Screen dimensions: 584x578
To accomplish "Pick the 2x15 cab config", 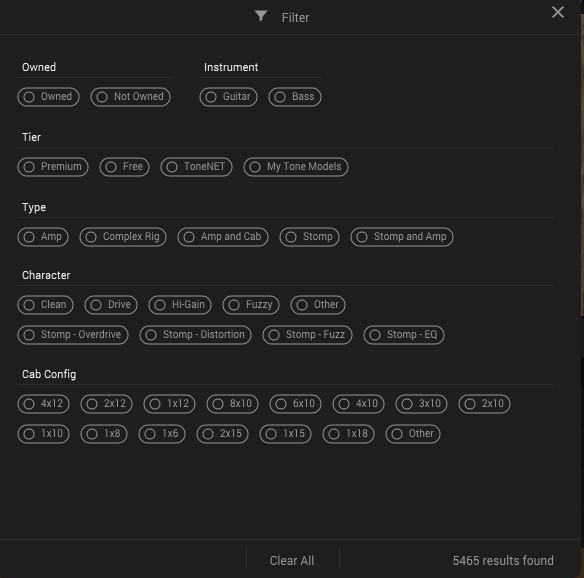I will [x=222, y=434].
